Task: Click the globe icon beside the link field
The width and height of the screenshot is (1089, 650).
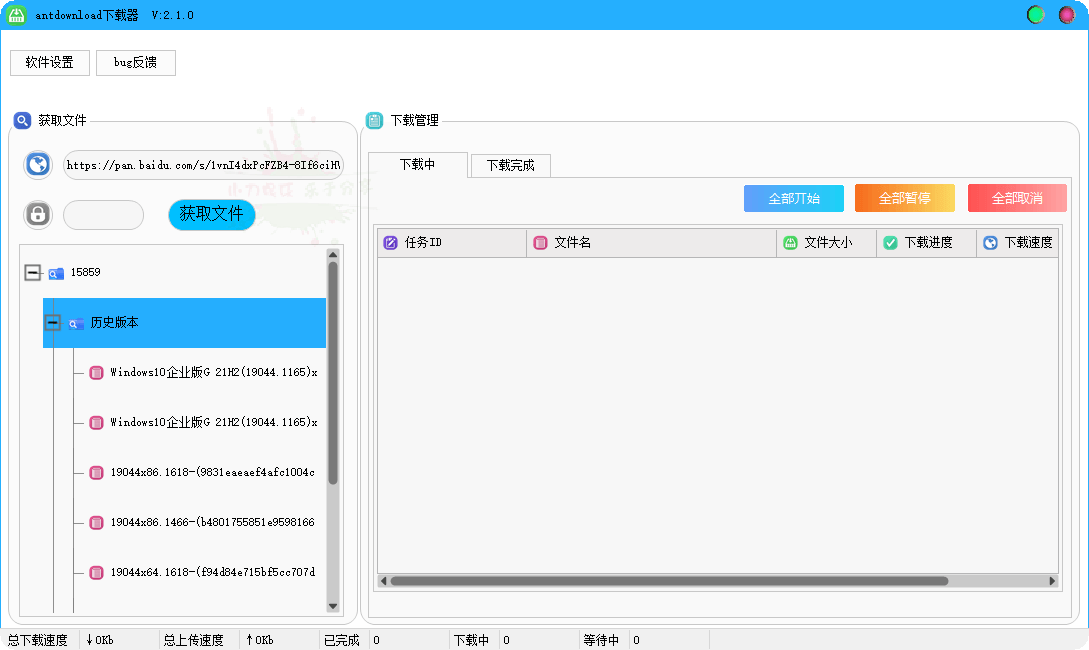Action: tap(37, 164)
